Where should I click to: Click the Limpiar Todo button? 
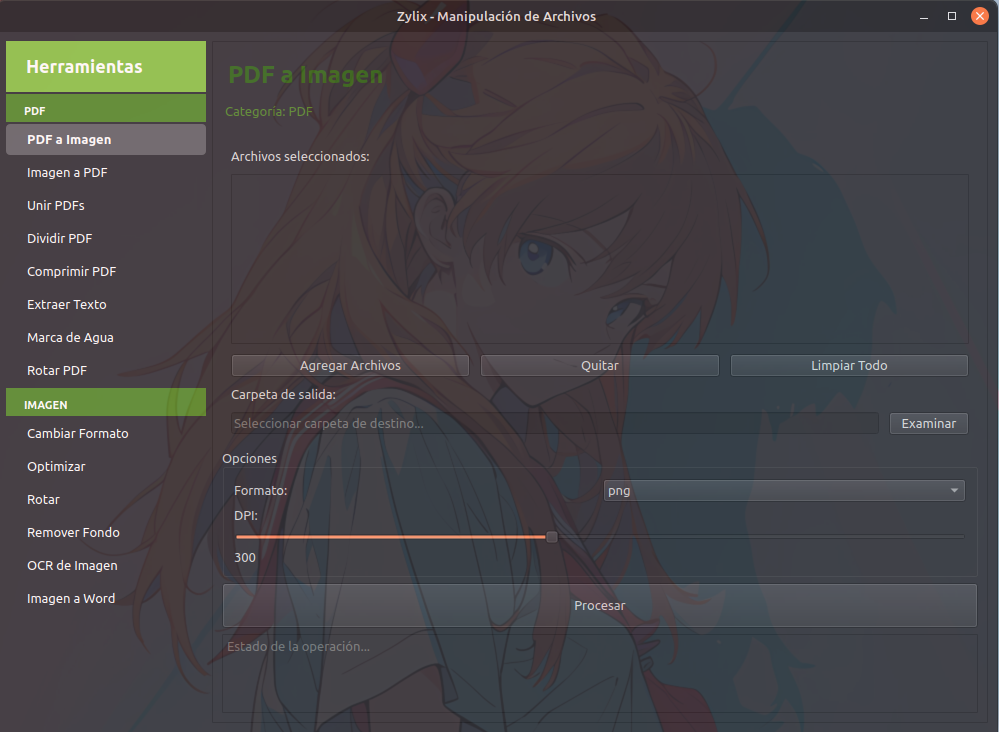coord(849,366)
